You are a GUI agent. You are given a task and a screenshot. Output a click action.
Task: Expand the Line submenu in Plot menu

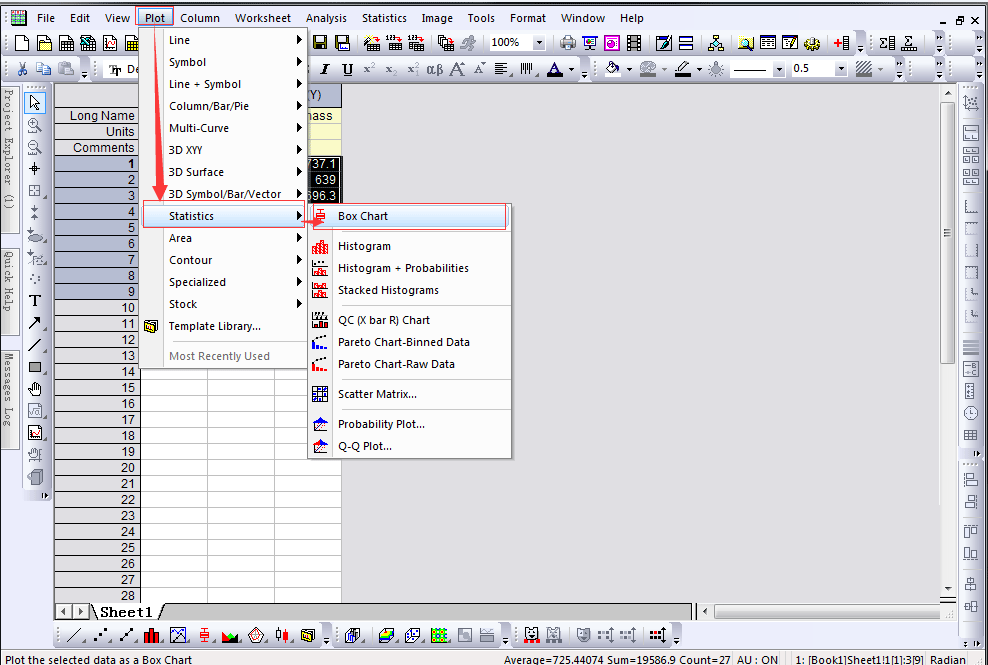[224, 40]
